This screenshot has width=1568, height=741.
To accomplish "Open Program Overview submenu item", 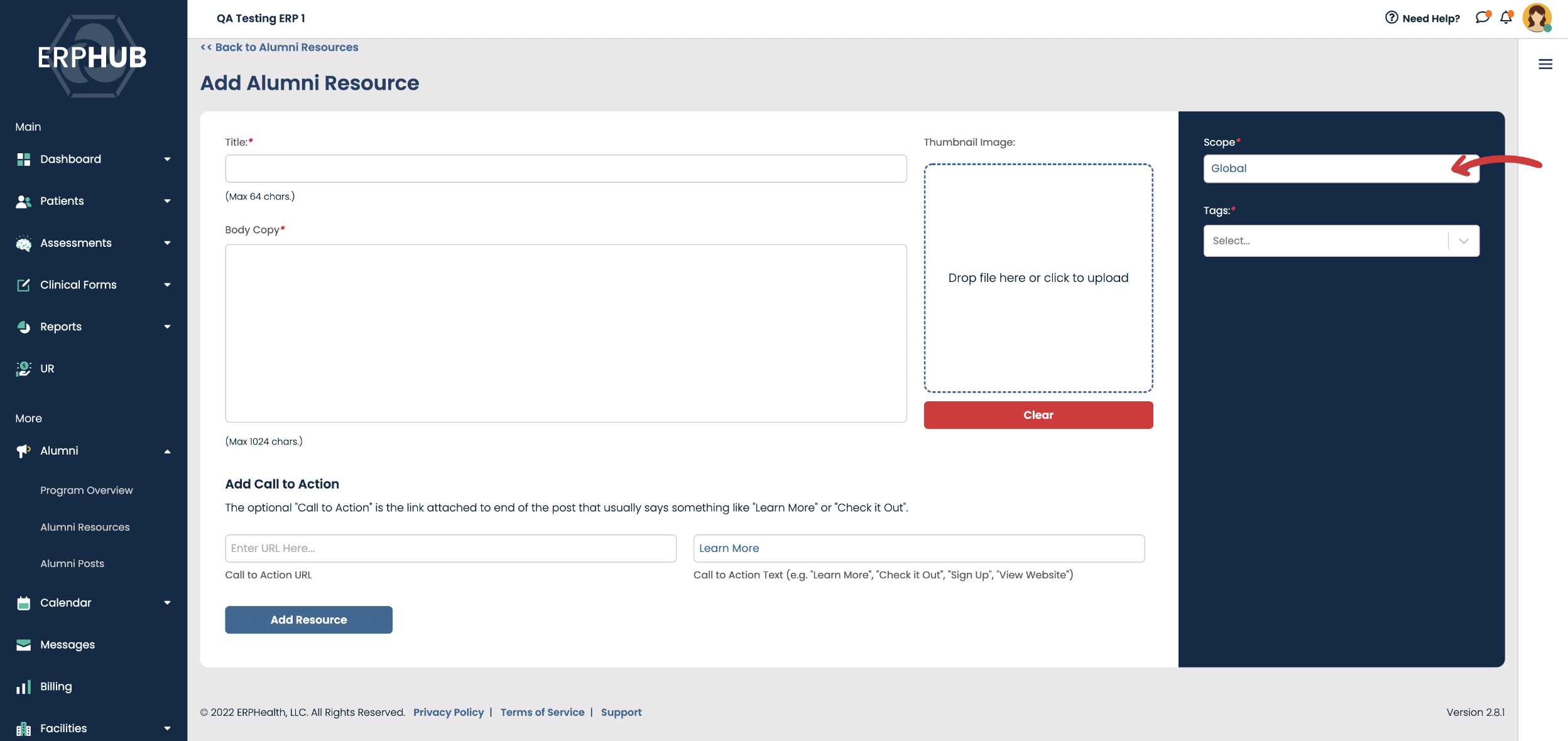I will [86, 490].
